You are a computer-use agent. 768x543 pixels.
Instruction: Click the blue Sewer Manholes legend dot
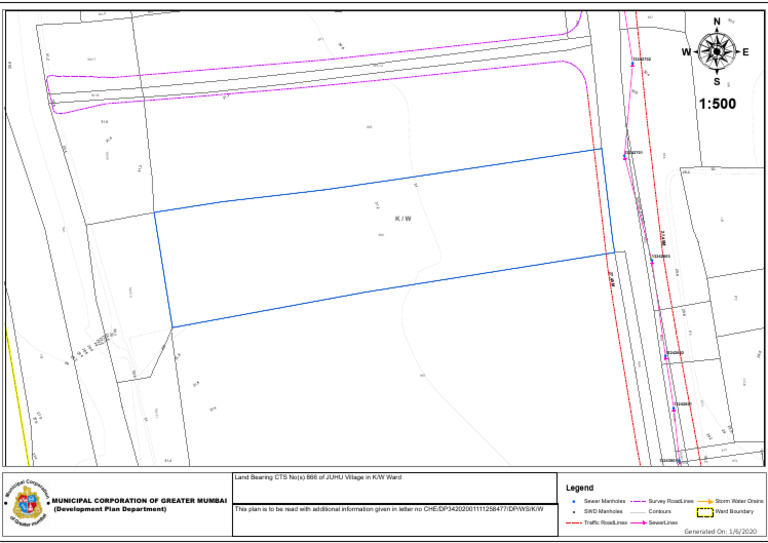(574, 501)
